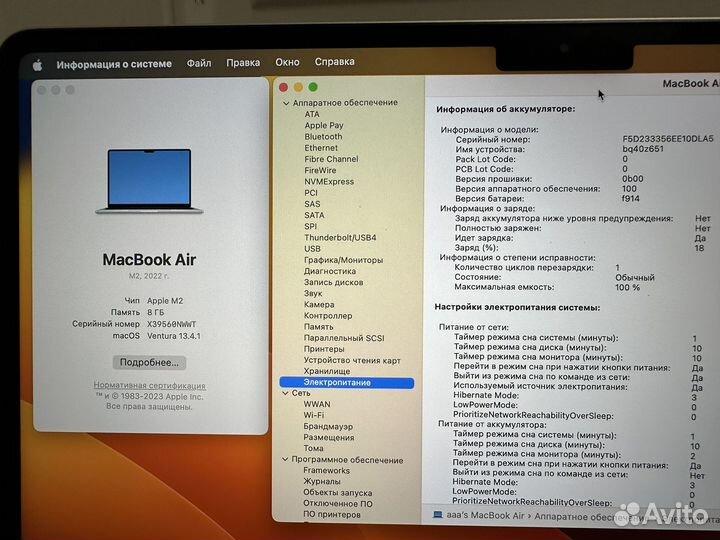Click the Настройки электропитания системы heading

pyautogui.click(x=517, y=307)
